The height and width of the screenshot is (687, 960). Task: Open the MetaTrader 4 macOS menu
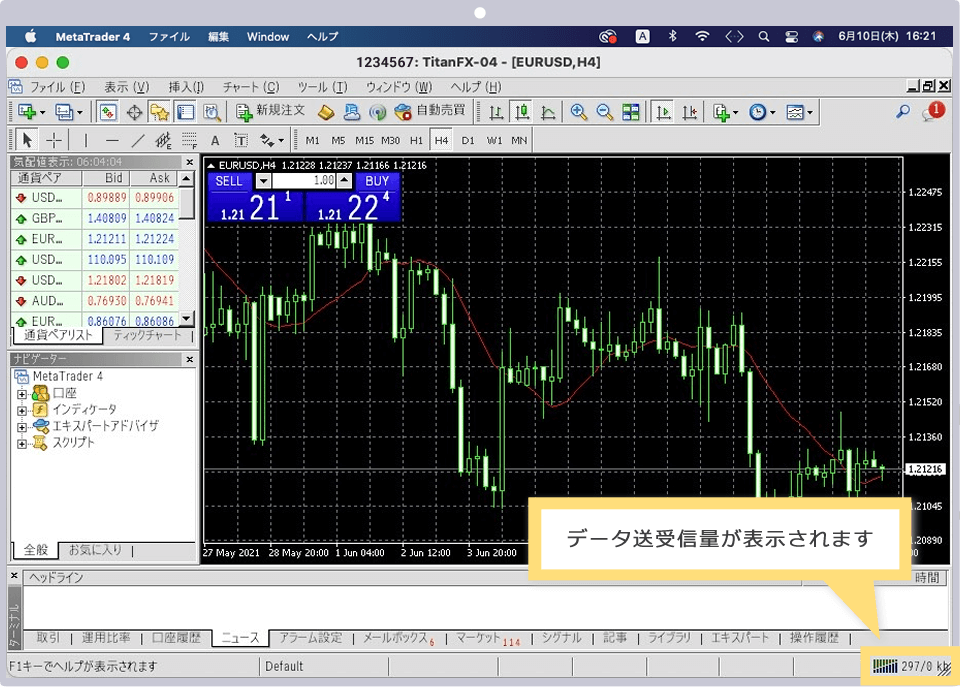point(92,37)
